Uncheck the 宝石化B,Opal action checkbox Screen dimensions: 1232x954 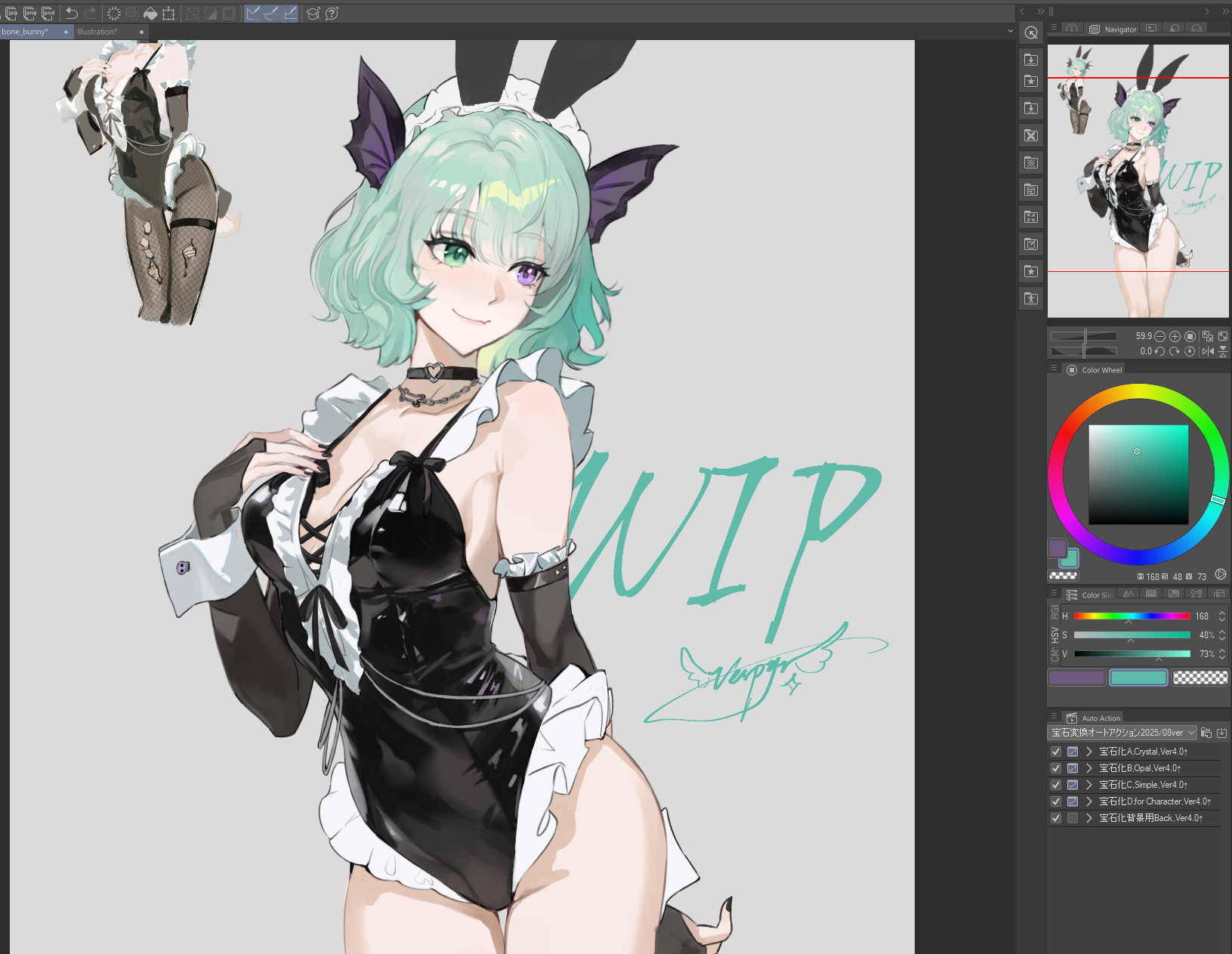click(x=1056, y=768)
